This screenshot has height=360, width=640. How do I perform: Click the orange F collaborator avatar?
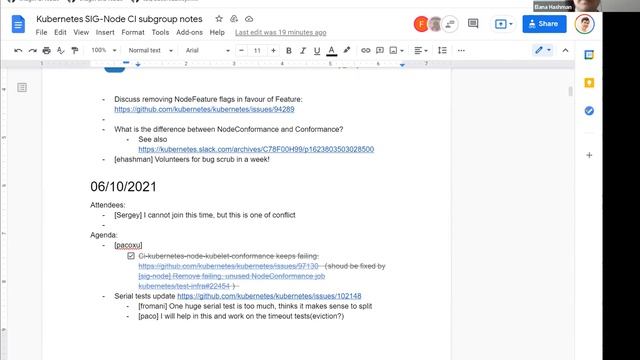(421, 24)
